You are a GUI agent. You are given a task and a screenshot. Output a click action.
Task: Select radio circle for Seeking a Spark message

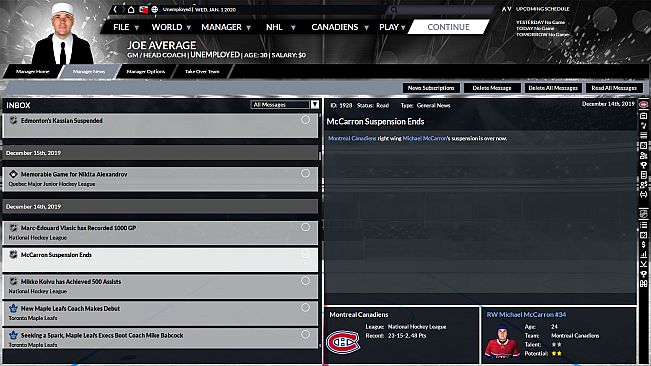point(306,334)
